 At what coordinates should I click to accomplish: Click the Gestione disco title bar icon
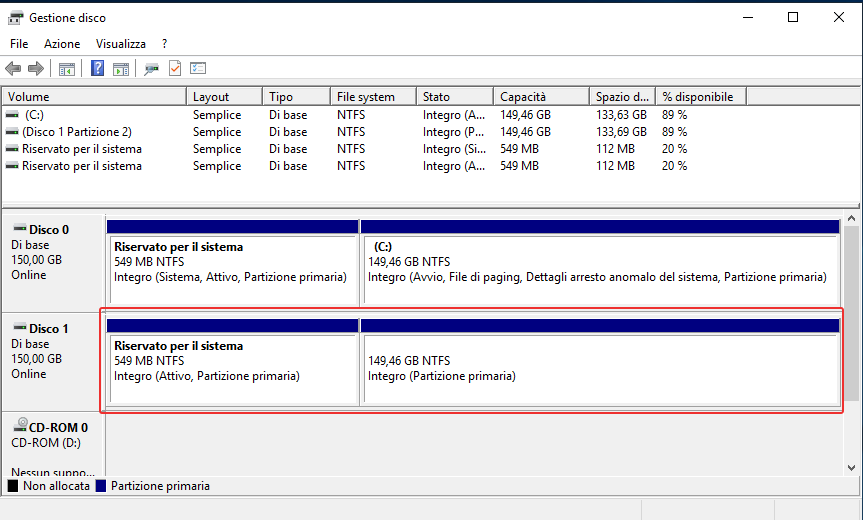pyautogui.click(x=15, y=18)
